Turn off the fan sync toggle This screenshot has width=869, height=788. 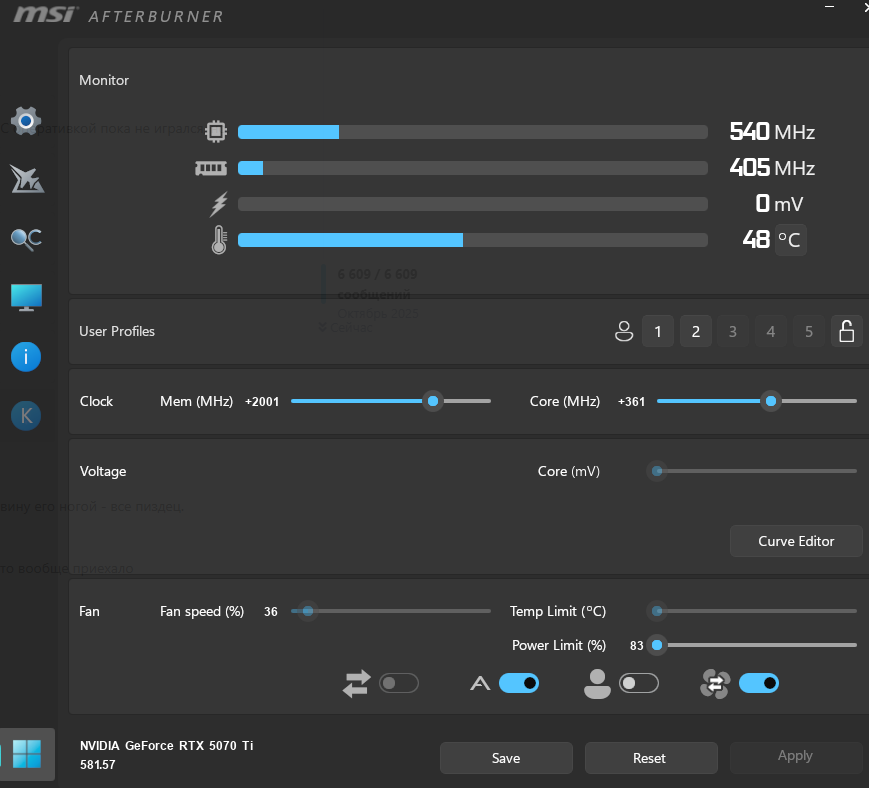(758, 683)
